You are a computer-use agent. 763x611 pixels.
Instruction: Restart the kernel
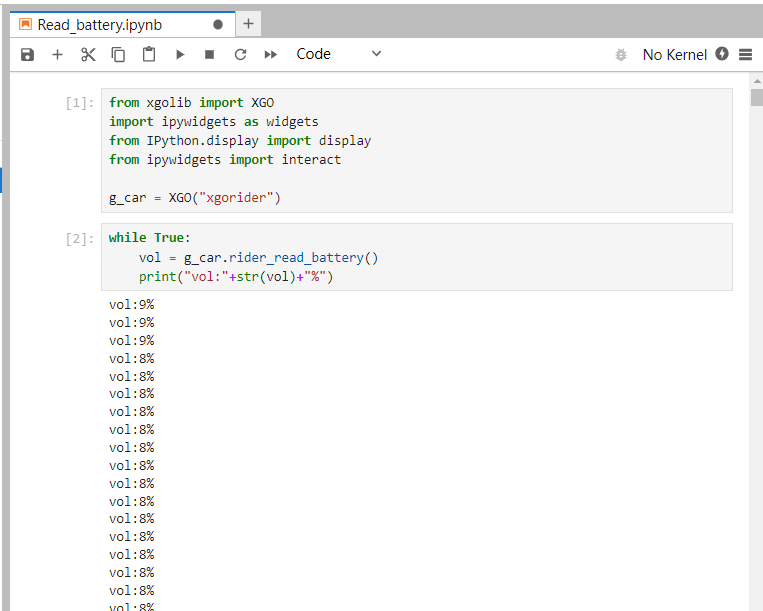point(240,54)
